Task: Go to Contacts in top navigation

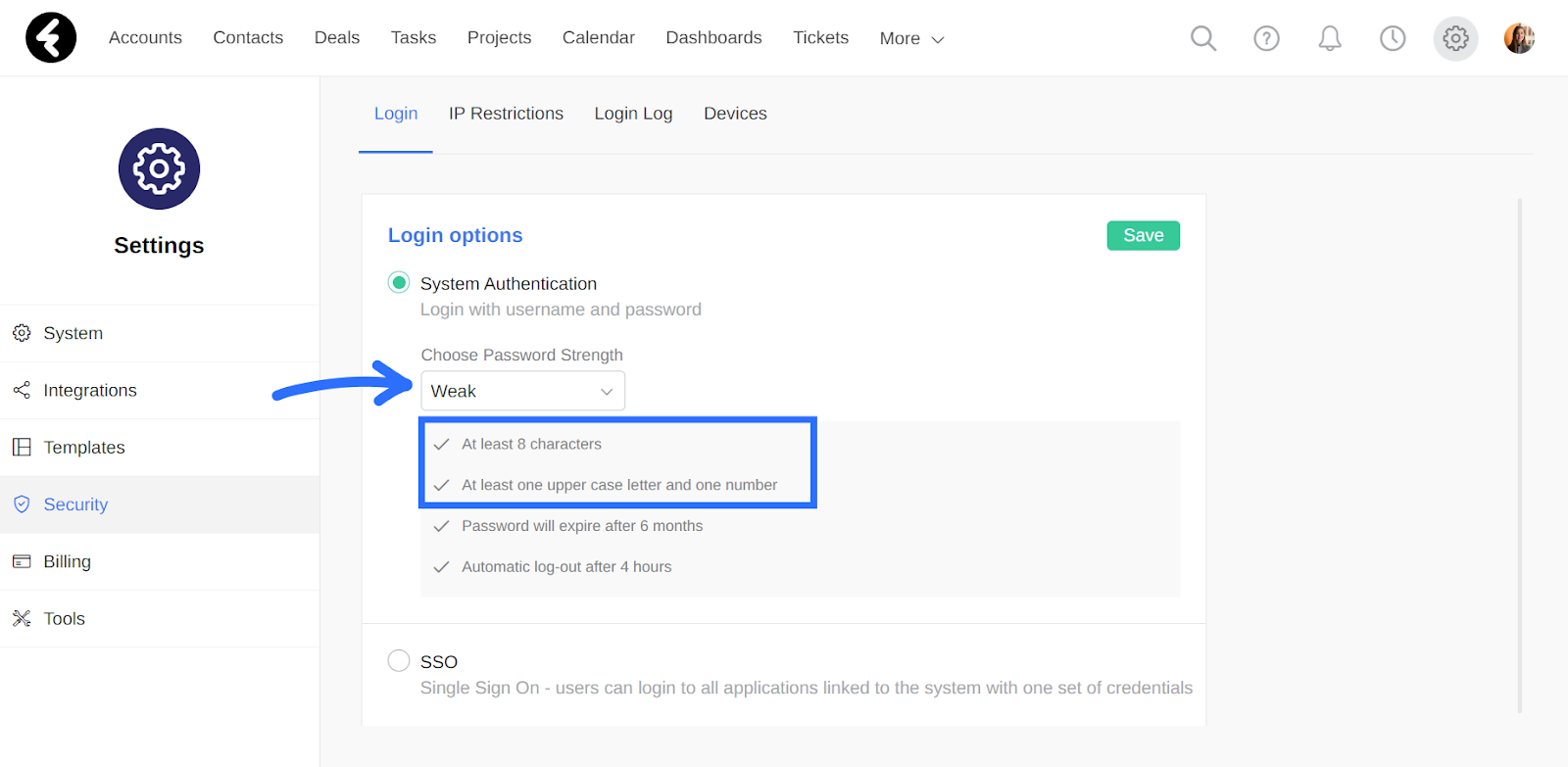Action: point(248,37)
